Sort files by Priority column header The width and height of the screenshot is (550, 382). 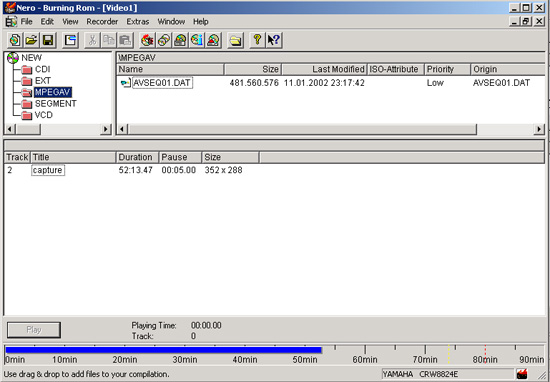click(447, 69)
